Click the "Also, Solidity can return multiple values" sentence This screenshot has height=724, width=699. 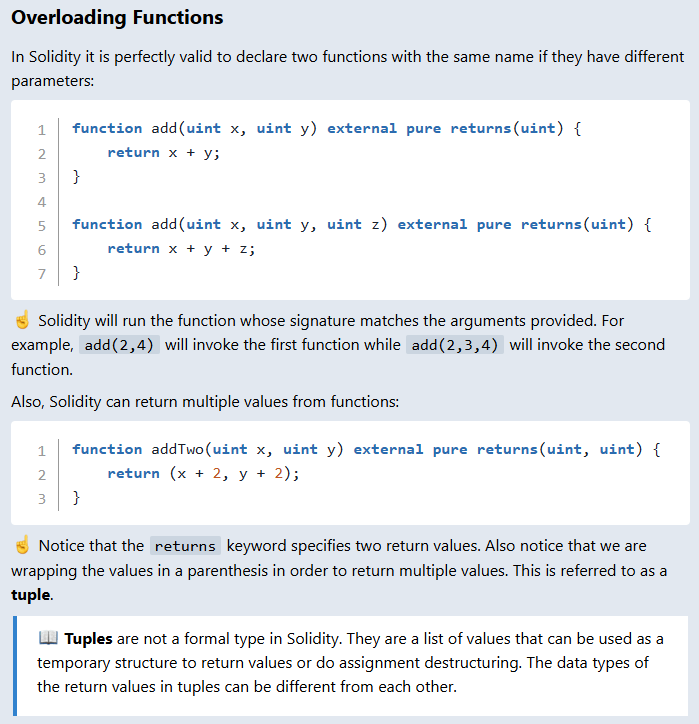click(x=205, y=402)
